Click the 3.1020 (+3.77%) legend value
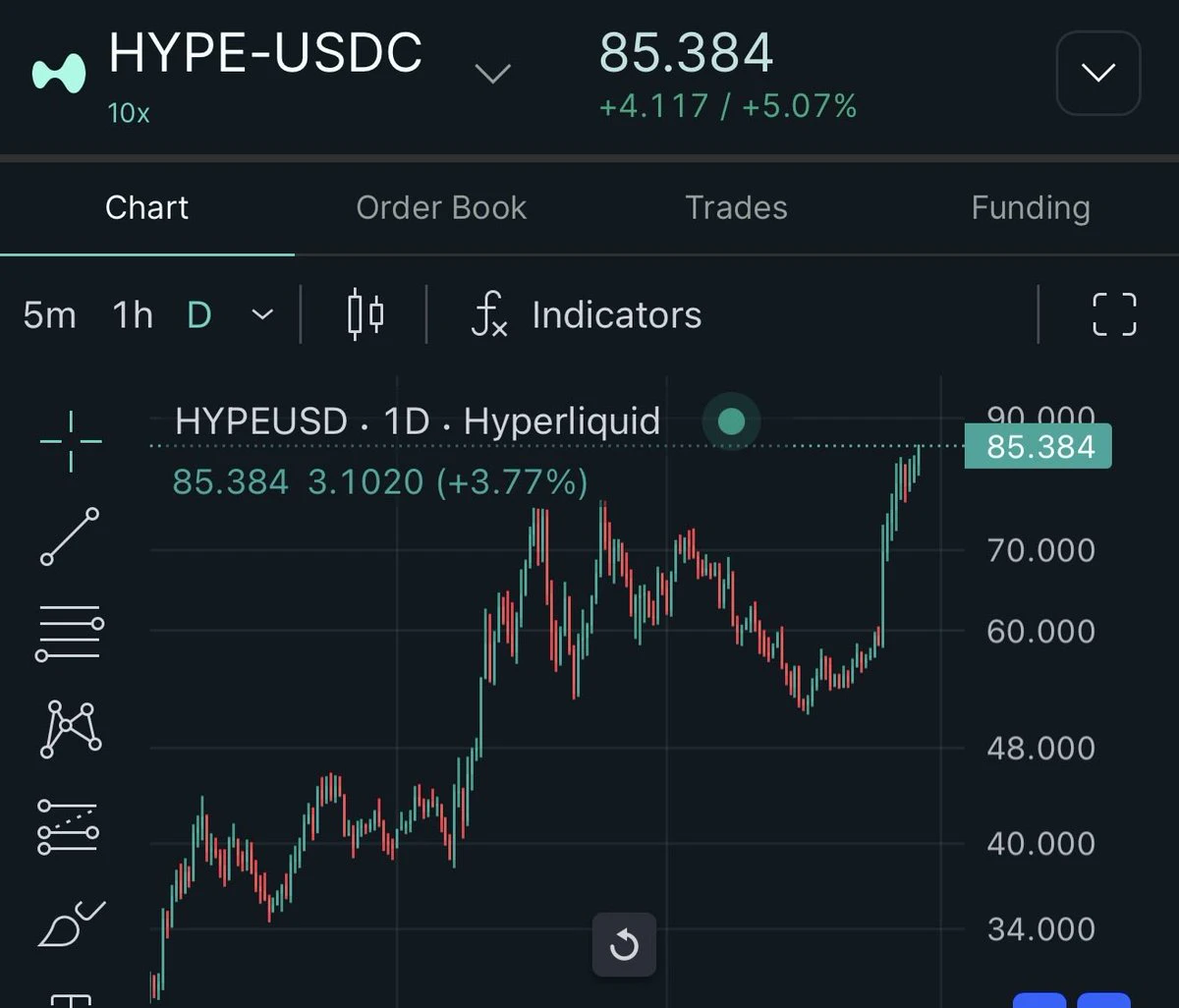Screen dimensions: 1179x1008 [448, 481]
